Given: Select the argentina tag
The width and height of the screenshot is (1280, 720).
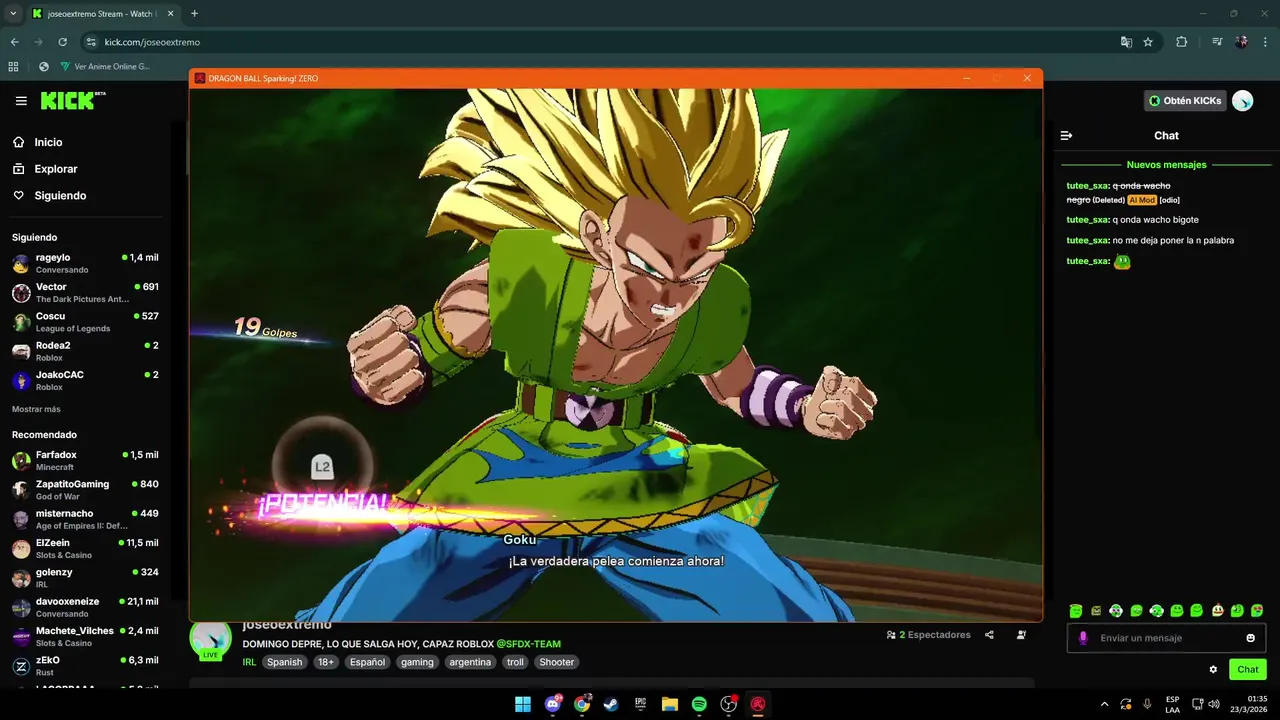Looking at the screenshot, I should tap(470, 662).
